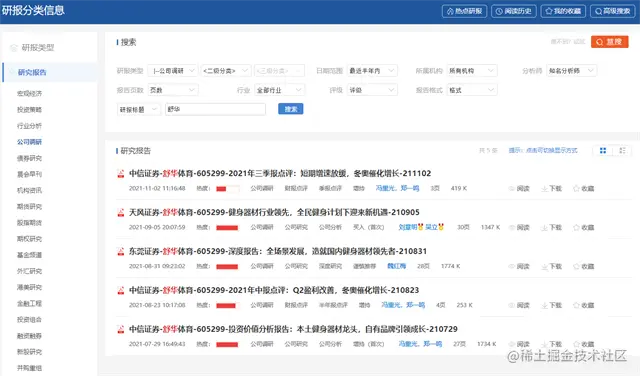Click 收藏 star for the 211102 report
640x376 pixels.
click(584, 188)
